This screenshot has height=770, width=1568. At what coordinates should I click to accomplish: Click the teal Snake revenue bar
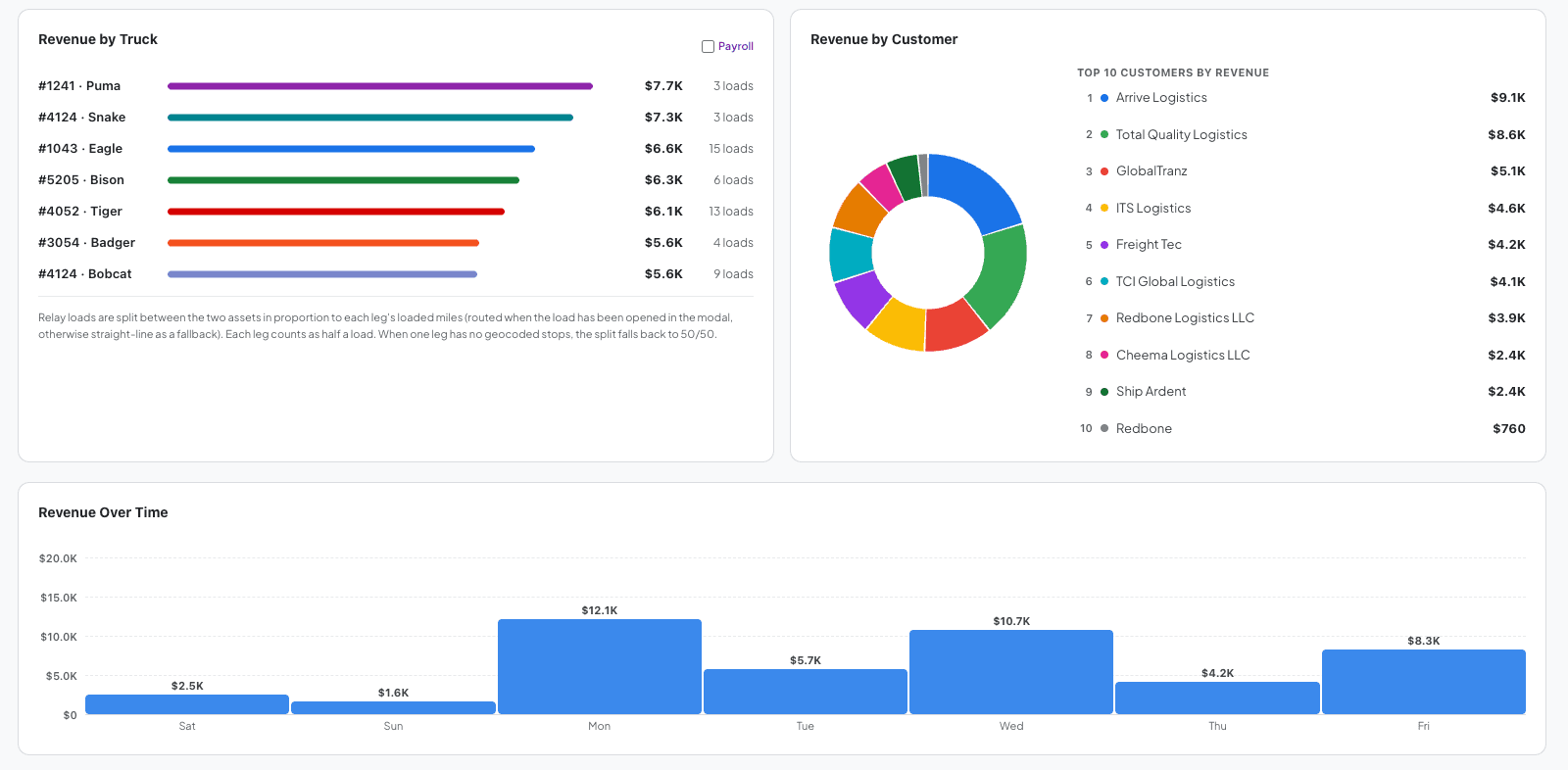coord(370,118)
